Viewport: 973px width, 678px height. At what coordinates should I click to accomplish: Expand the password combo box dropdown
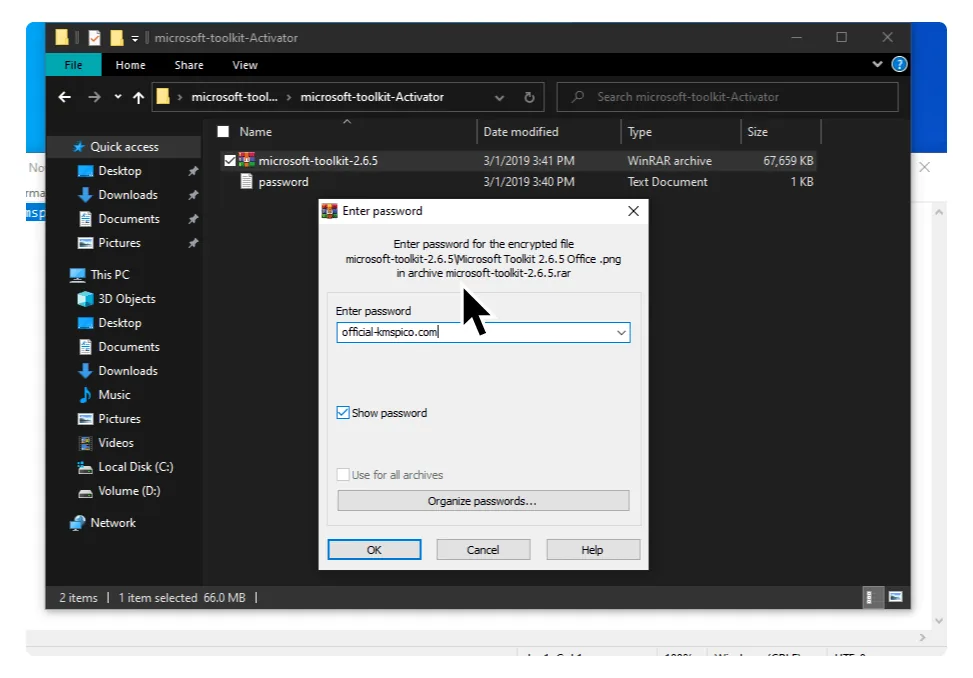click(x=621, y=333)
